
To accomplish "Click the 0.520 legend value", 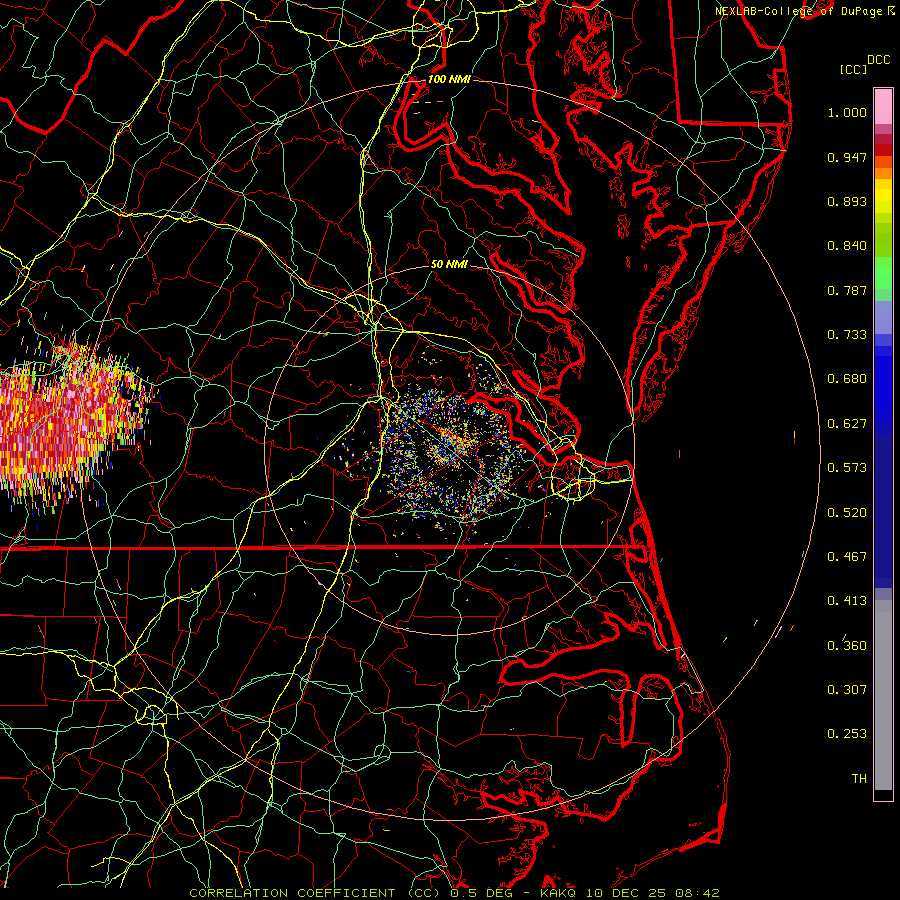I will coord(847,513).
